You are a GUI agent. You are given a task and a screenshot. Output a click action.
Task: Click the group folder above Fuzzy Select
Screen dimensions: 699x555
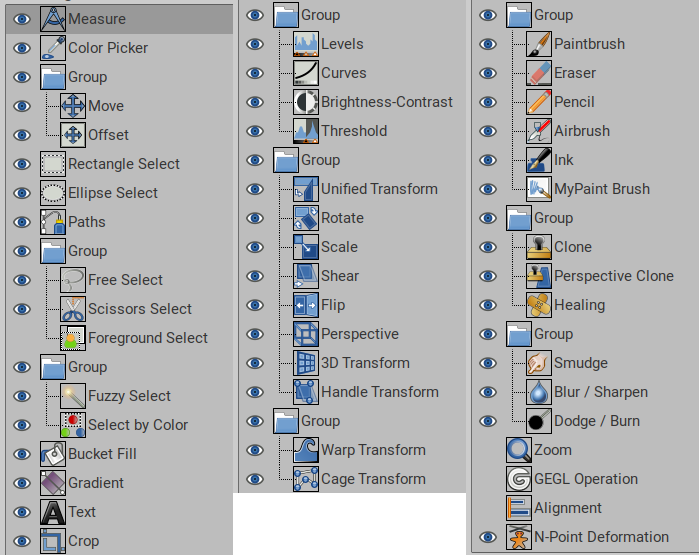point(53,367)
